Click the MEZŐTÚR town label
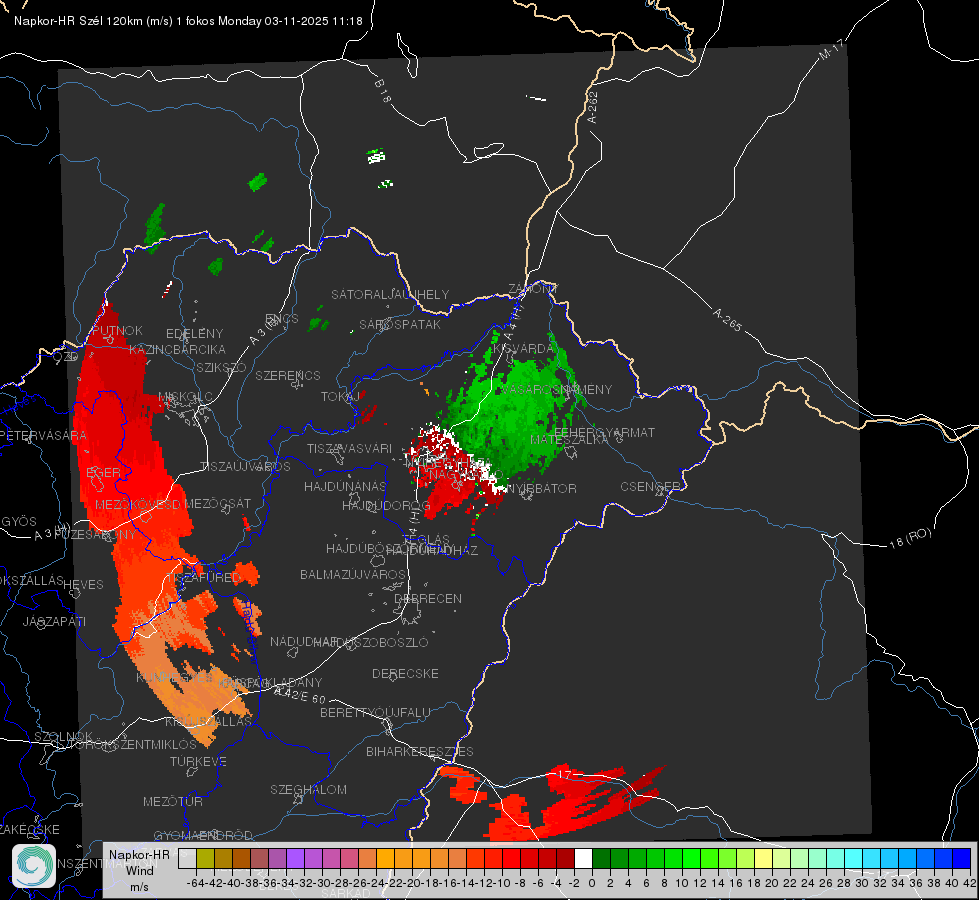Image resolution: width=979 pixels, height=900 pixels. pyautogui.click(x=173, y=801)
